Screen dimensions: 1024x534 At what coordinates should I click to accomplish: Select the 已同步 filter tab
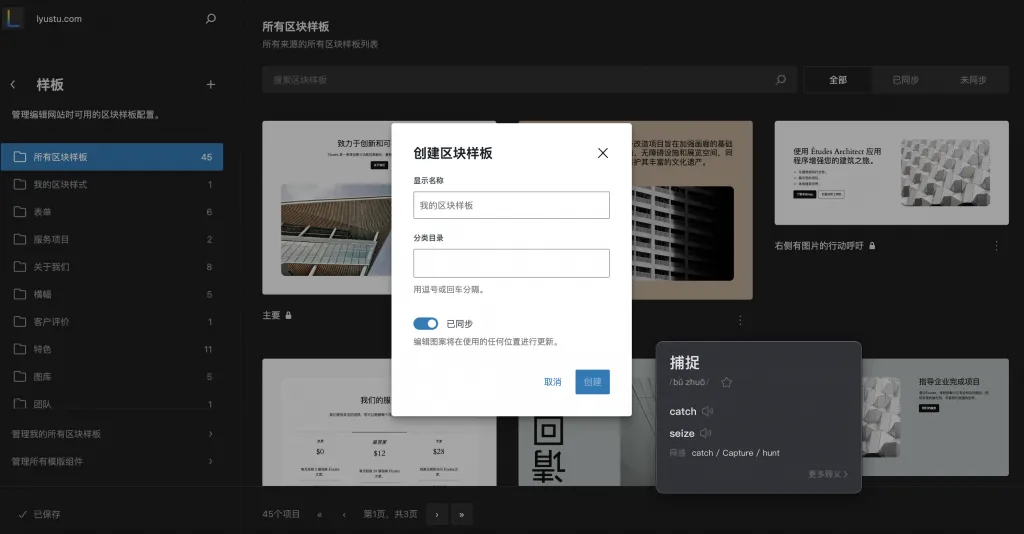point(905,80)
